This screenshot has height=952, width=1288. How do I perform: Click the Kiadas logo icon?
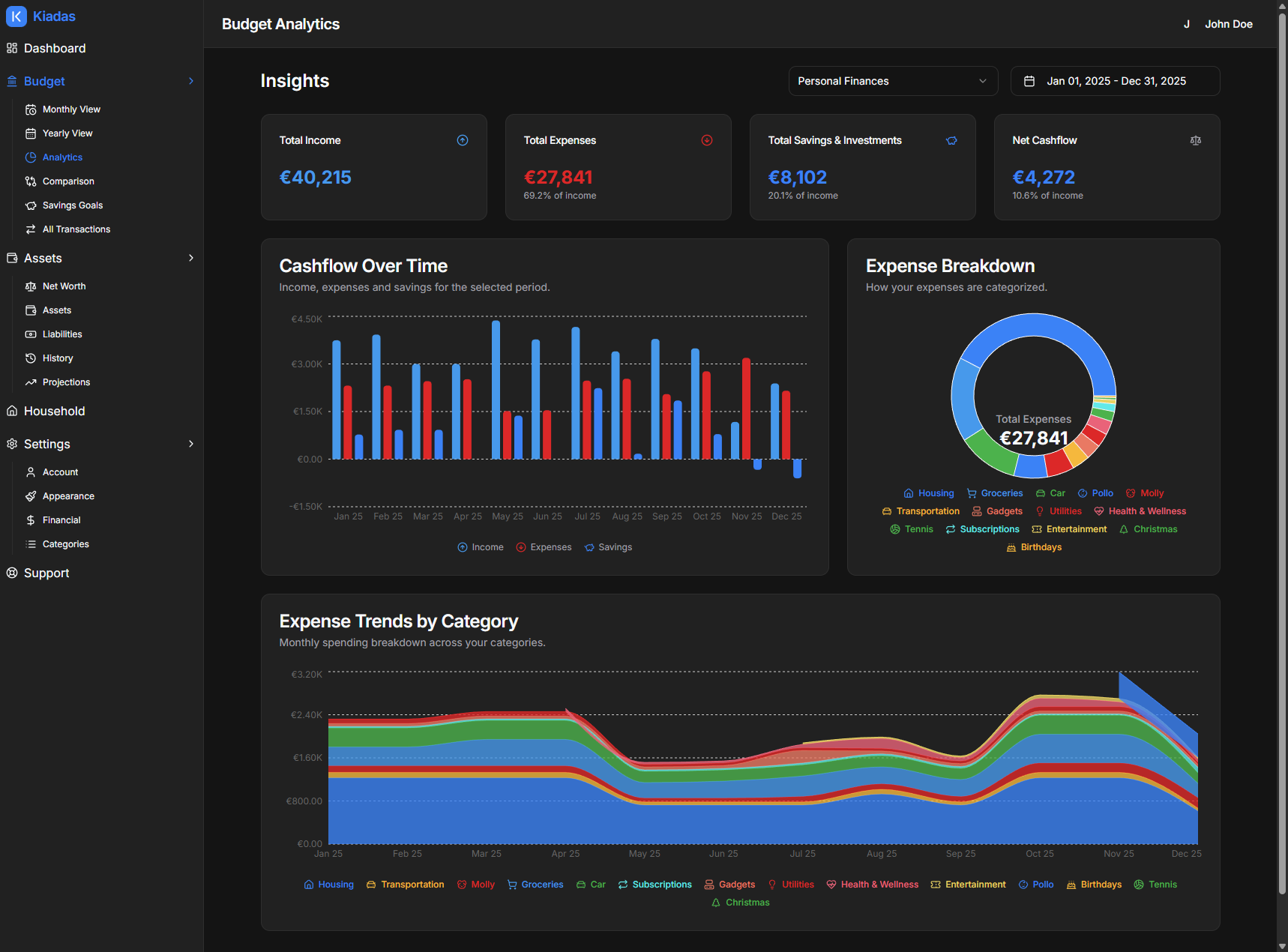coord(16,16)
